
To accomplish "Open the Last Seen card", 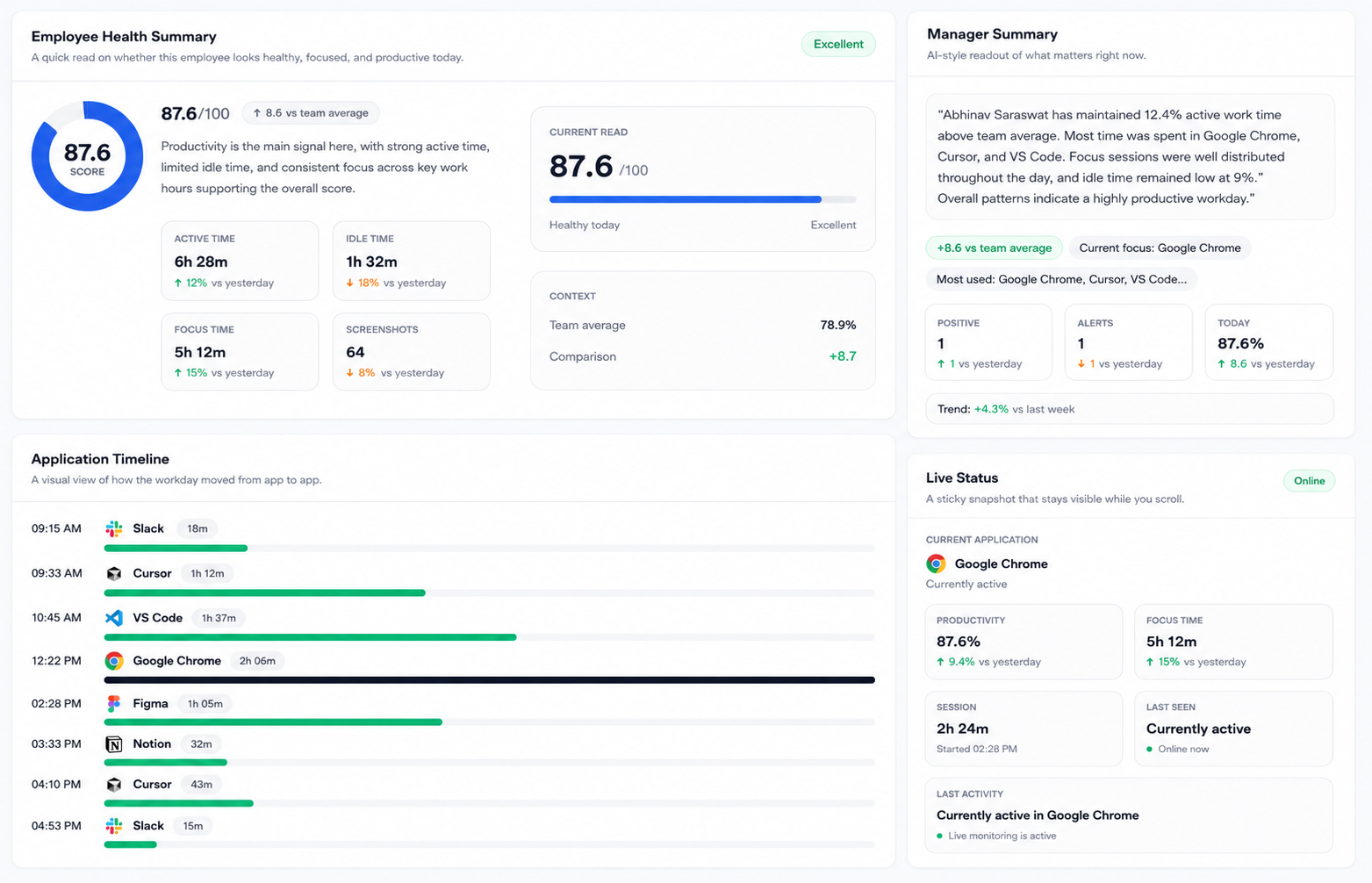I will pyautogui.click(x=1233, y=729).
